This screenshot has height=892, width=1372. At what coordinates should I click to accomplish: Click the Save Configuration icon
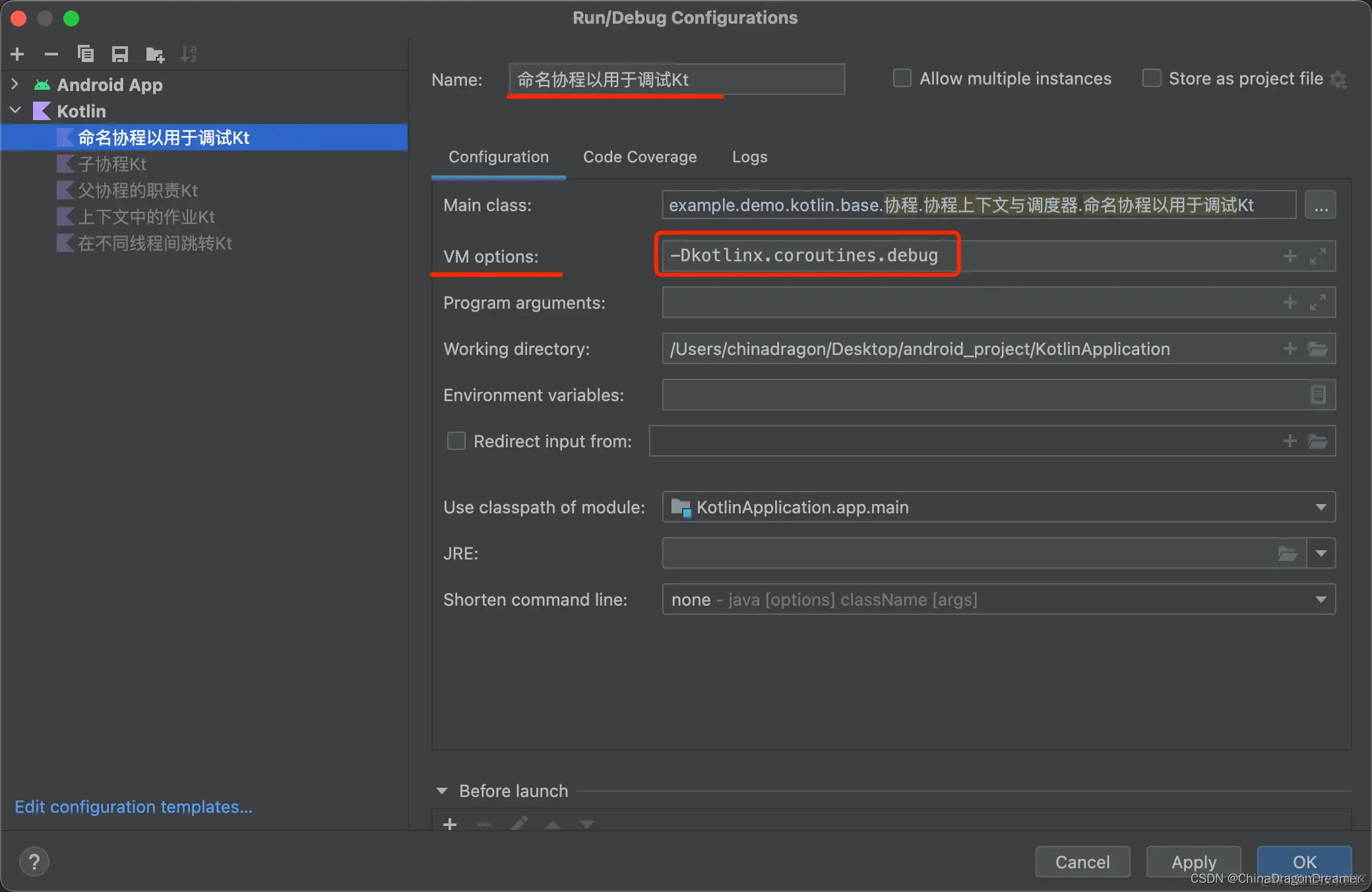[x=120, y=54]
